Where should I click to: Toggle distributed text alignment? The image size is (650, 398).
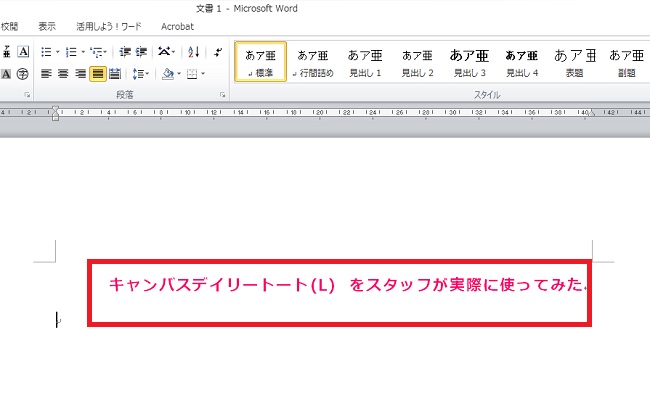coord(115,74)
